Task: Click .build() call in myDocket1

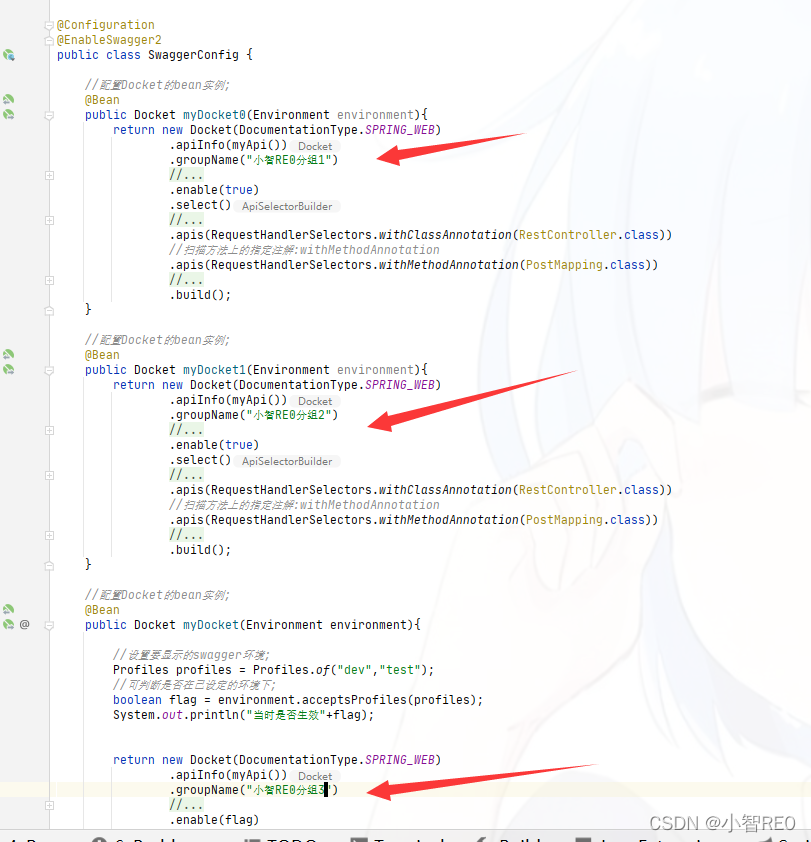Action: click(x=200, y=550)
